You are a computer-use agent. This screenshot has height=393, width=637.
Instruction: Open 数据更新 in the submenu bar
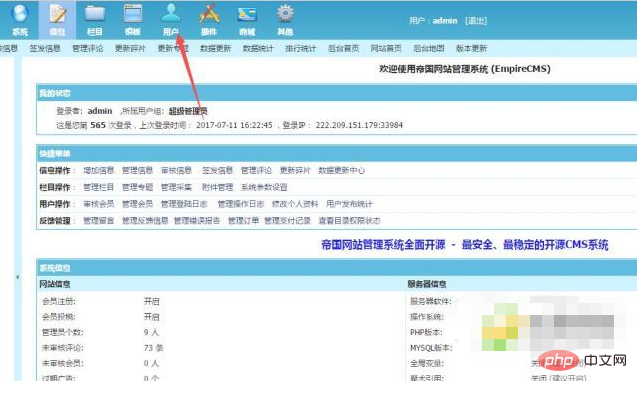click(216, 48)
